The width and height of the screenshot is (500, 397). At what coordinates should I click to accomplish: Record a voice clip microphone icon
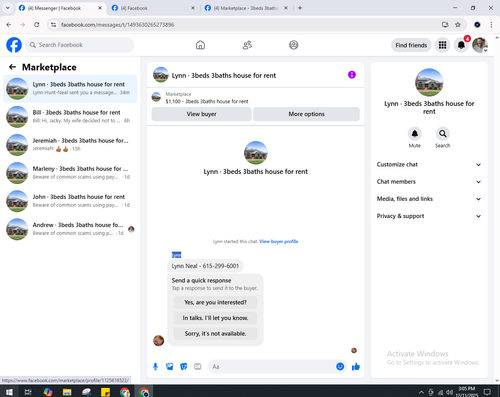click(155, 367)
